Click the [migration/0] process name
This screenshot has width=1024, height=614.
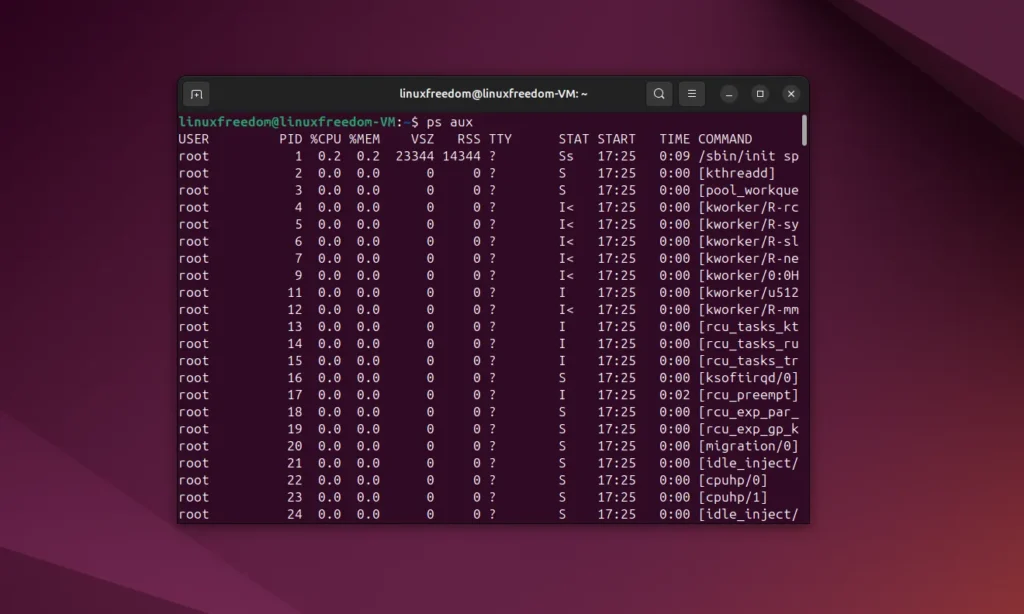[x=748, y=445]
